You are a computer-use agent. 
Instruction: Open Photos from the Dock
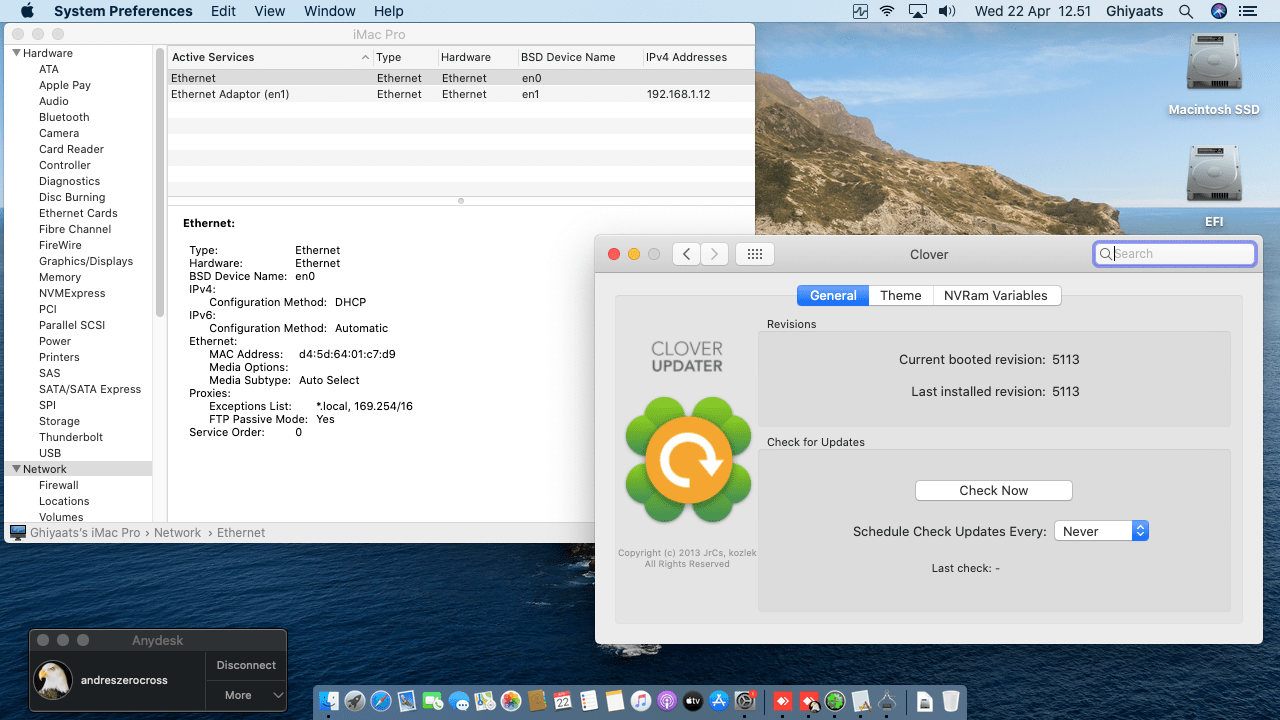(511, 702)
